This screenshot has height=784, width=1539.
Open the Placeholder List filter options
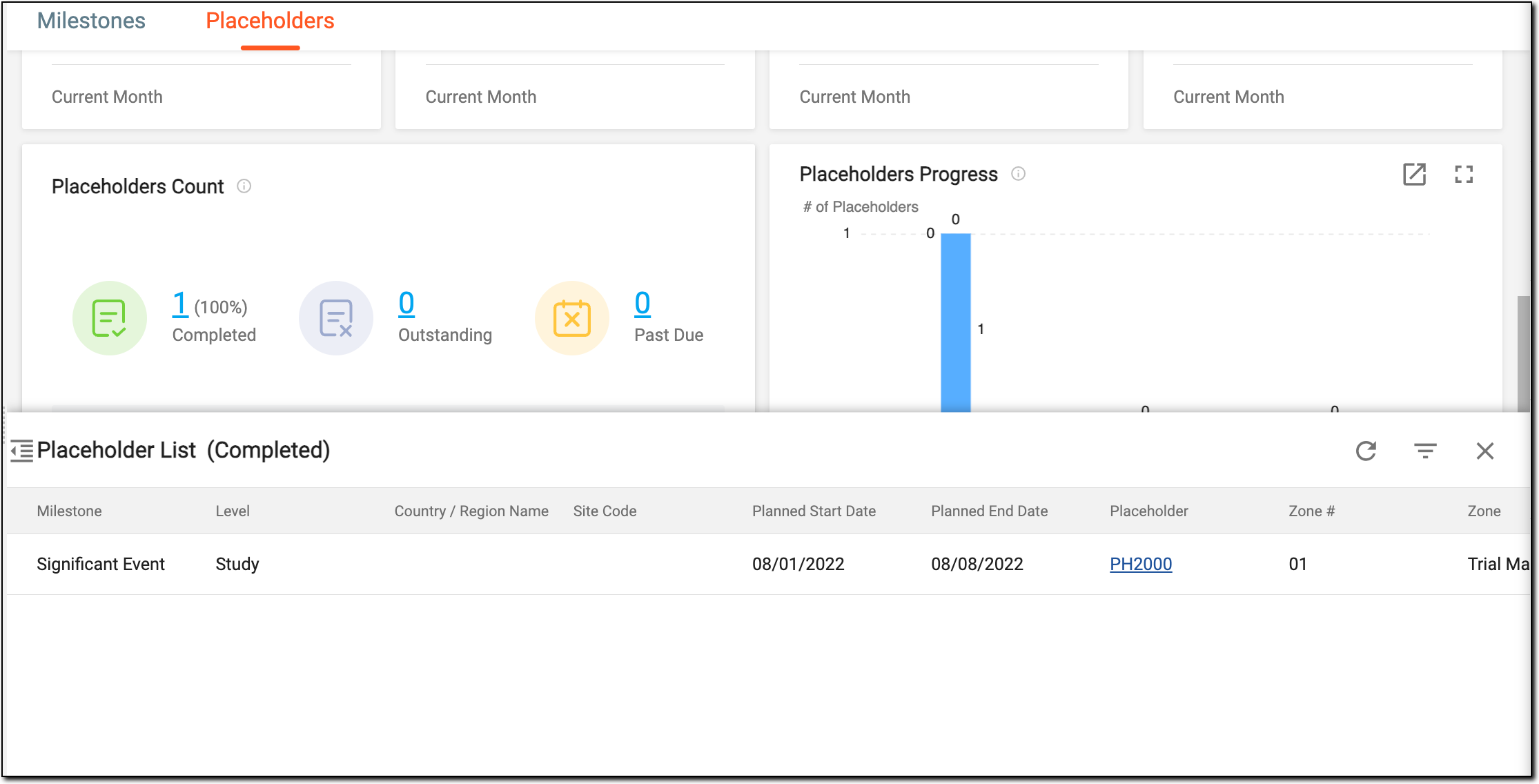point(1425,451)
